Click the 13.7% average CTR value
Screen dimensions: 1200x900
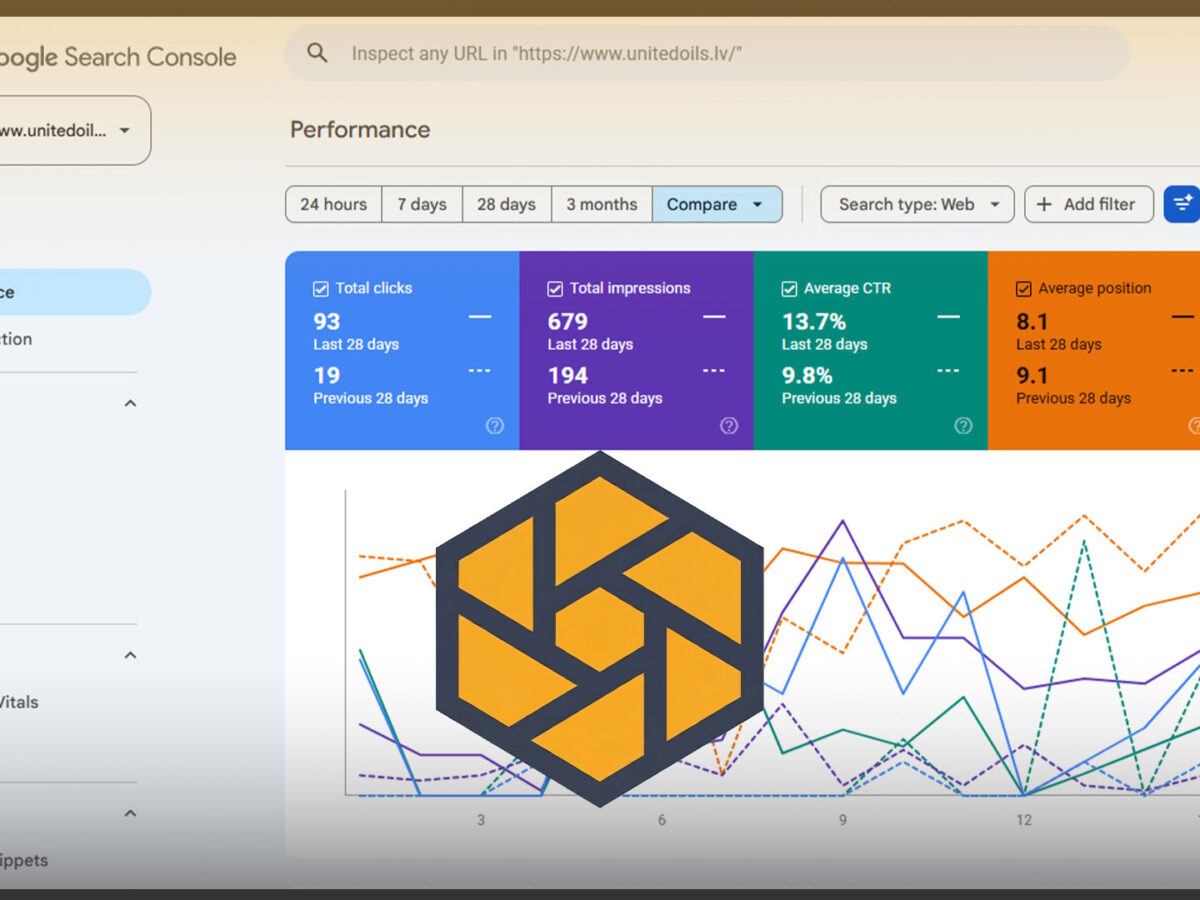click(814, 321)
